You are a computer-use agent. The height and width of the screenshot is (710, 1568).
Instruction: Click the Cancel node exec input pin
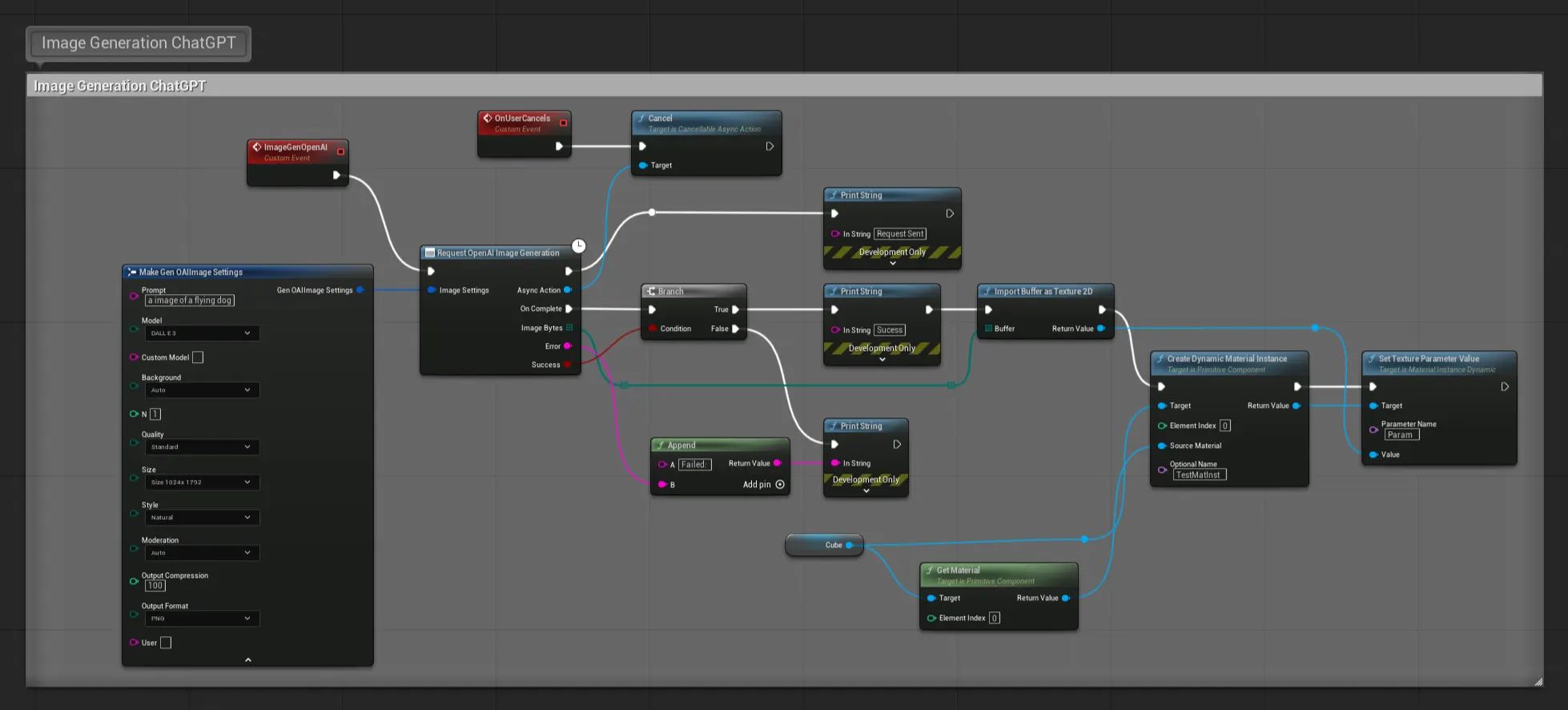642,146
